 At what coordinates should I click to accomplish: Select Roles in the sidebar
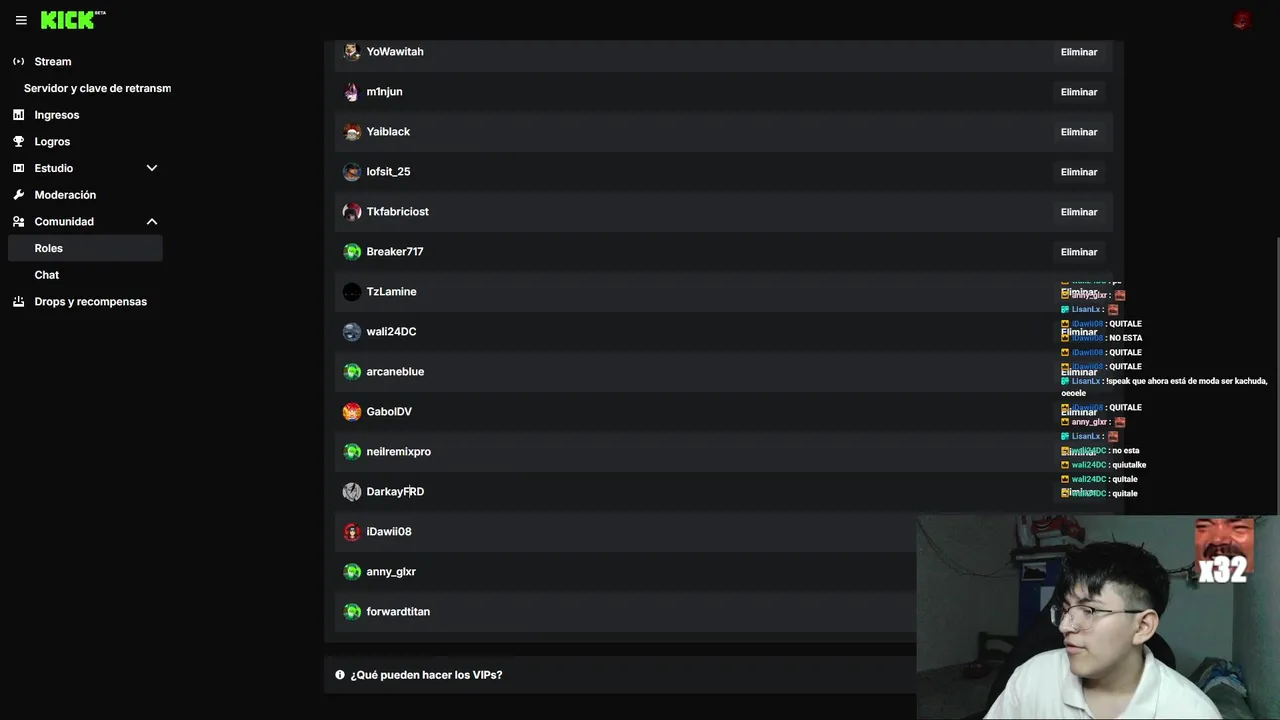pos(49,248)
